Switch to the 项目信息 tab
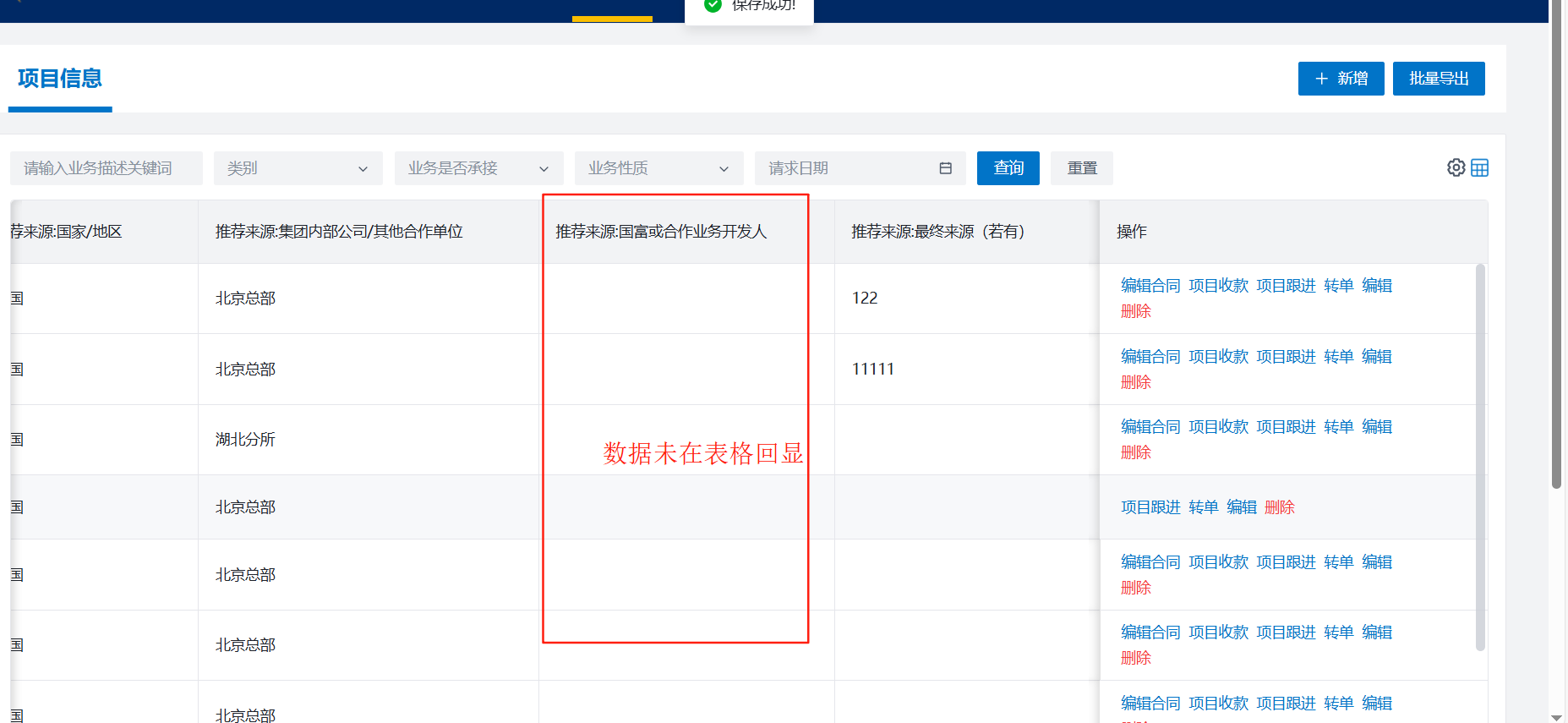Image resolution: width=1568 pixels, height=723 pixels. 60,79
